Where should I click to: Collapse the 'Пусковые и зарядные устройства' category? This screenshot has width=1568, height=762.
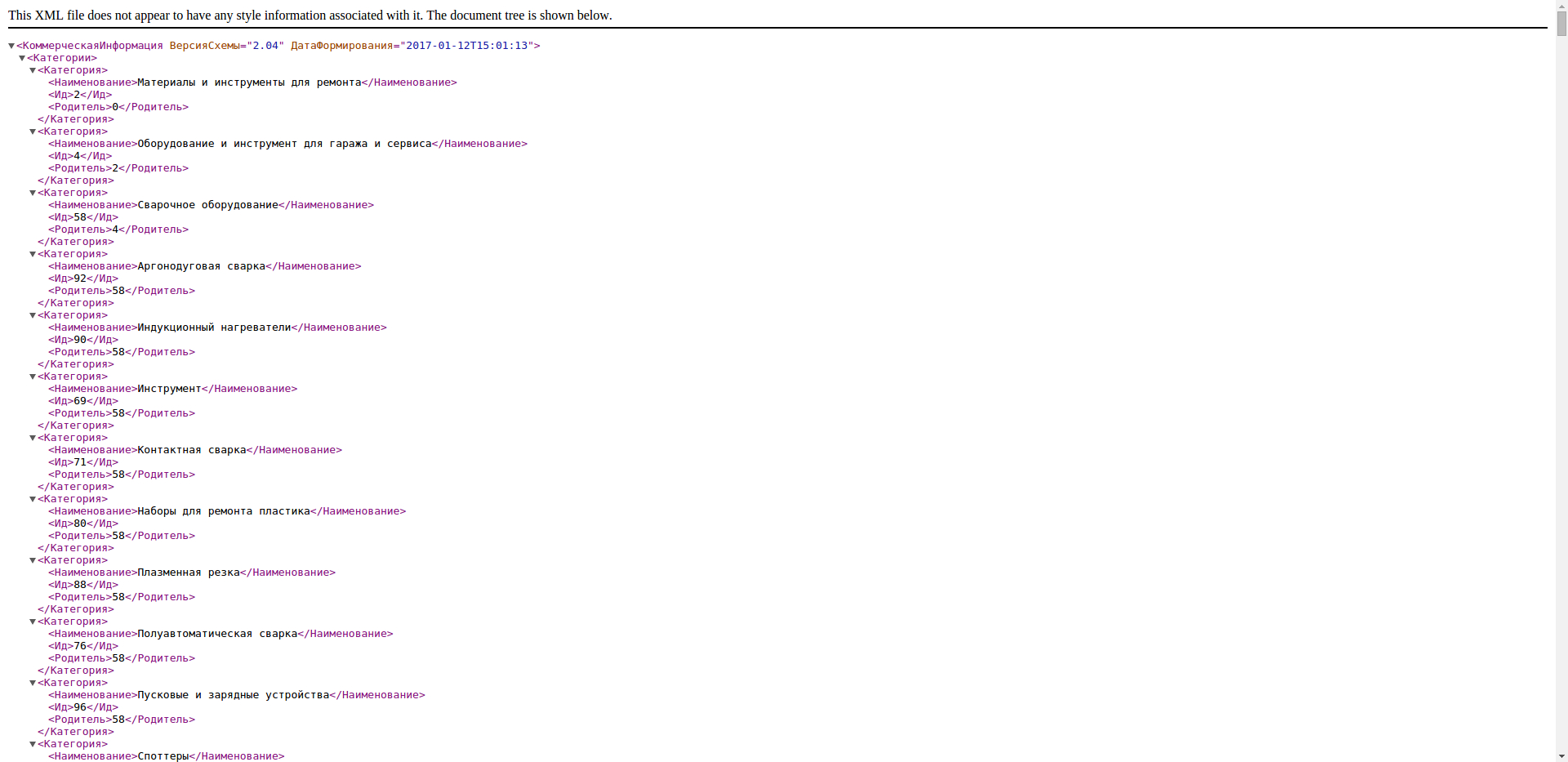[33, 683]
